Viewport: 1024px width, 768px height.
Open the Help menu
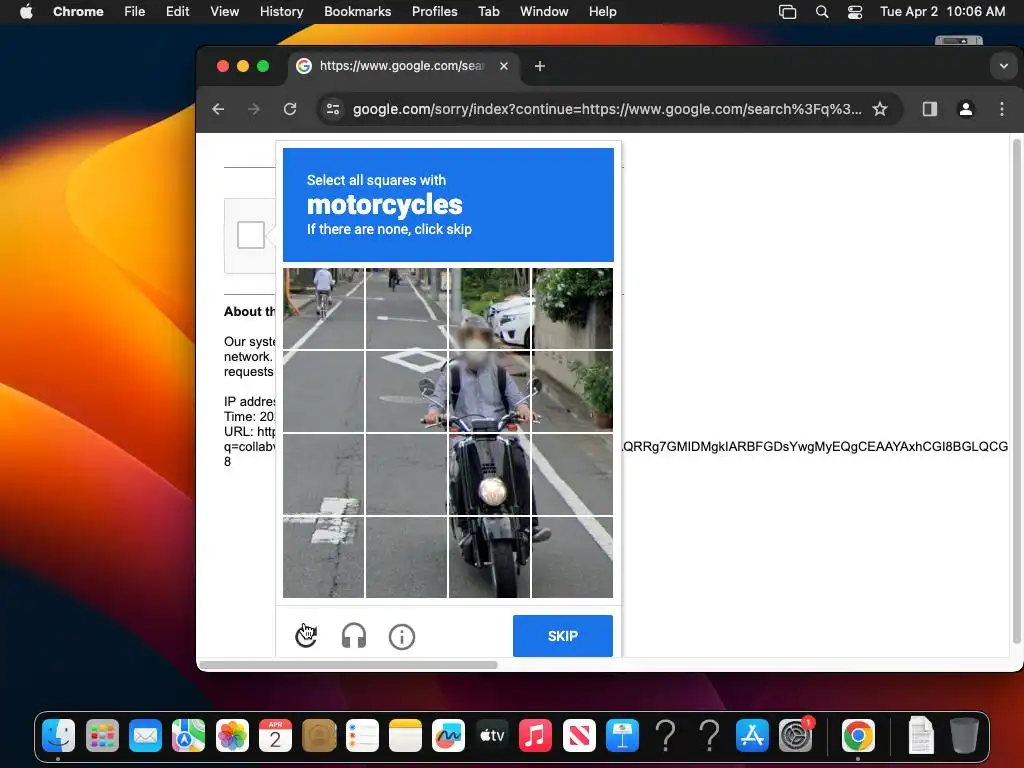pos(602,11)
